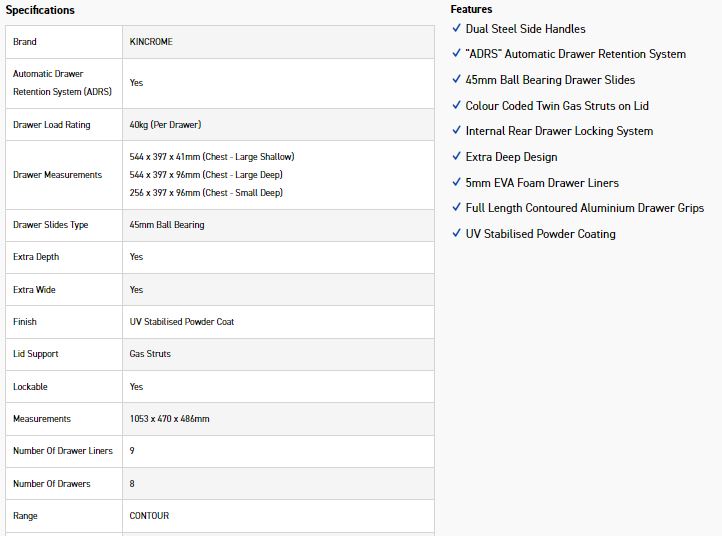722x536 pixels.
Task: Click the Features heading
Action: coord(471,9)
